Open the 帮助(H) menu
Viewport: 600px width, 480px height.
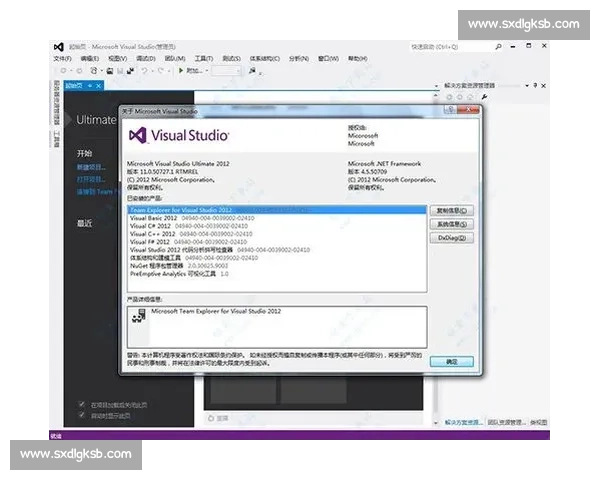[x=357, y=59]
